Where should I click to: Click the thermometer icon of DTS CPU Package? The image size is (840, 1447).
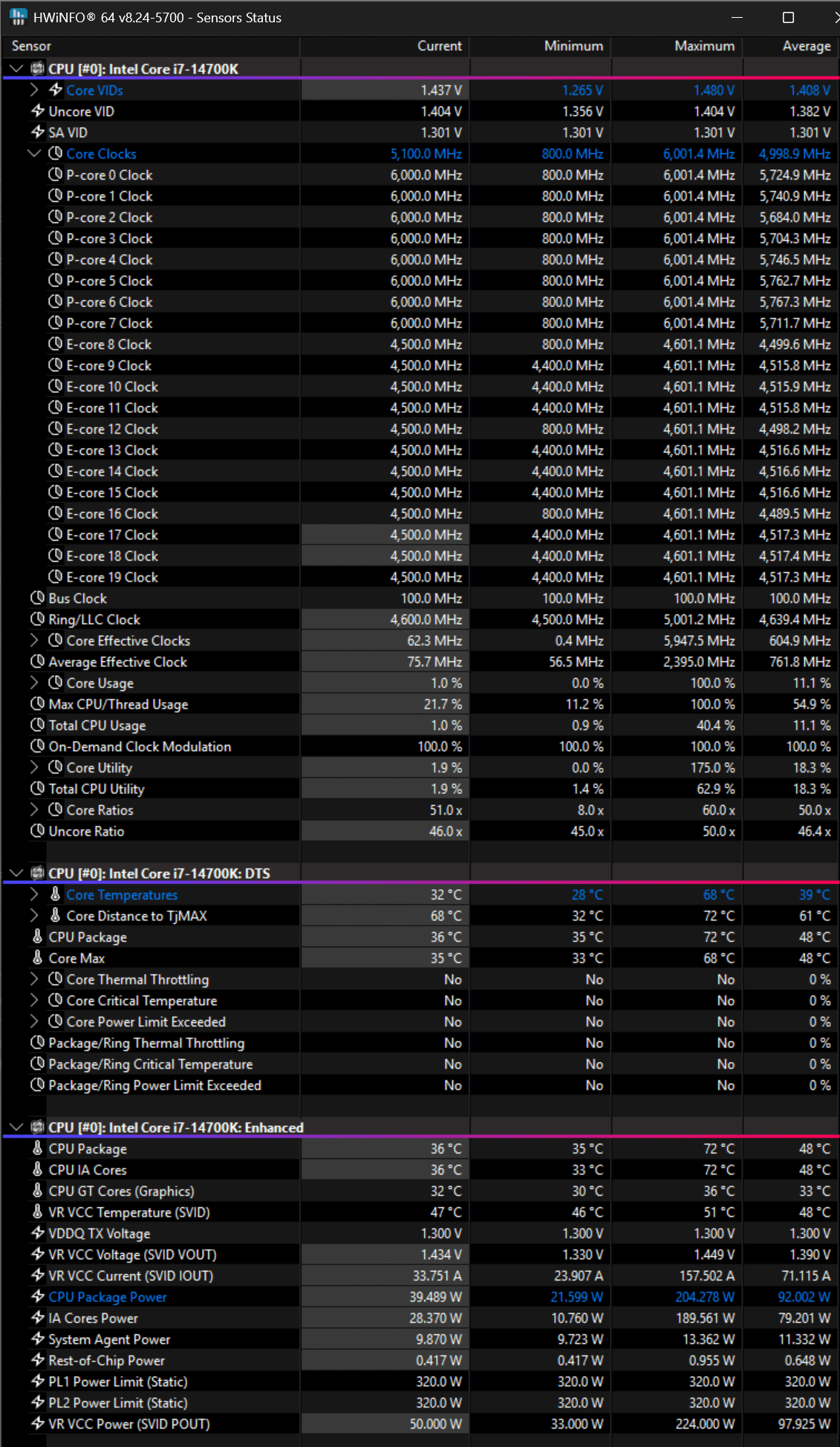point(38,937)
